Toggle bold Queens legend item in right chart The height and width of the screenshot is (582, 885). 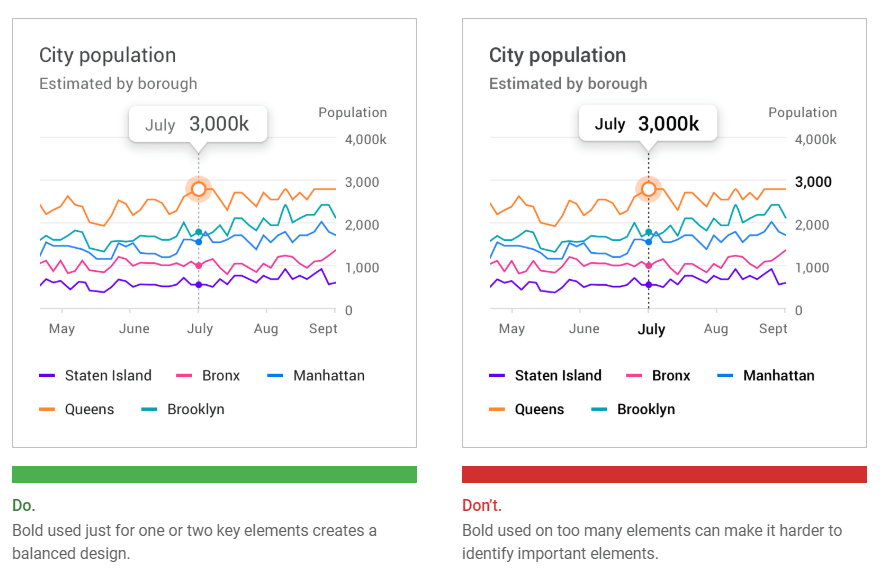click(539, 409)
